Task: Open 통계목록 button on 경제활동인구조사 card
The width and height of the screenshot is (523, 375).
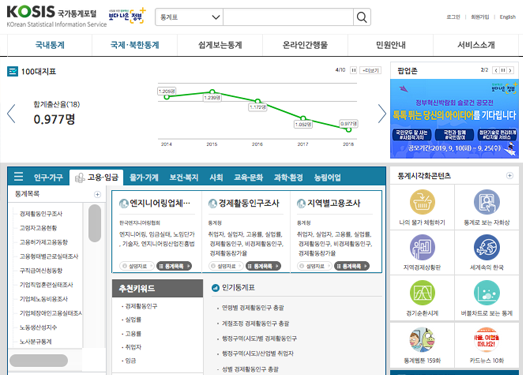Action: [263, 266]
